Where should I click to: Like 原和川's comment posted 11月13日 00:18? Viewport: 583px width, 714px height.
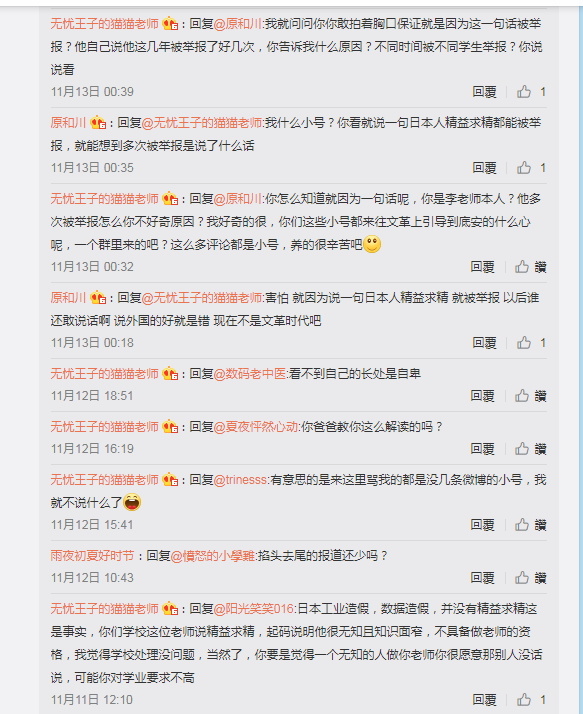[x=531, y=343]
